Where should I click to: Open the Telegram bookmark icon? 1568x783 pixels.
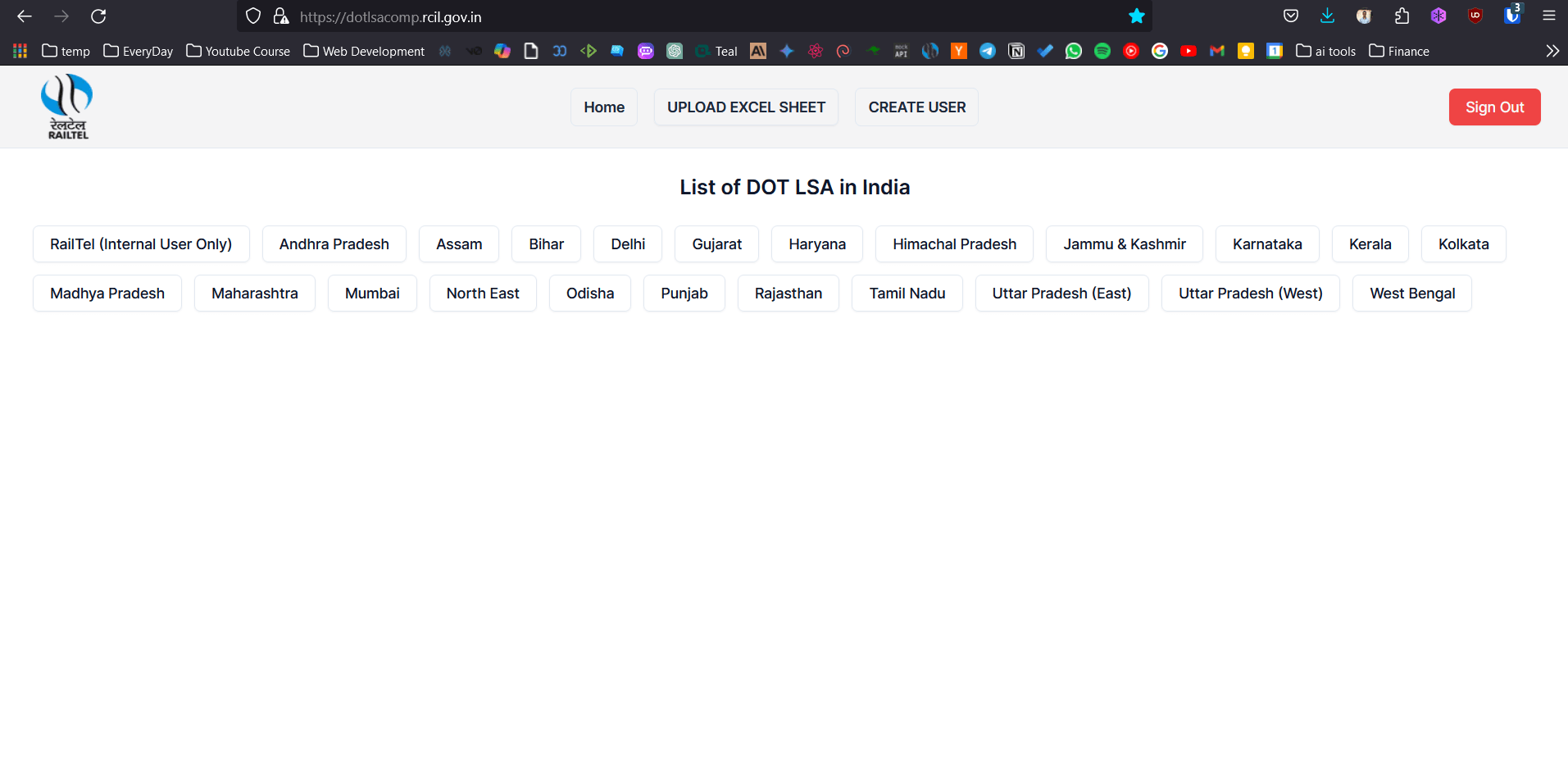988,51
